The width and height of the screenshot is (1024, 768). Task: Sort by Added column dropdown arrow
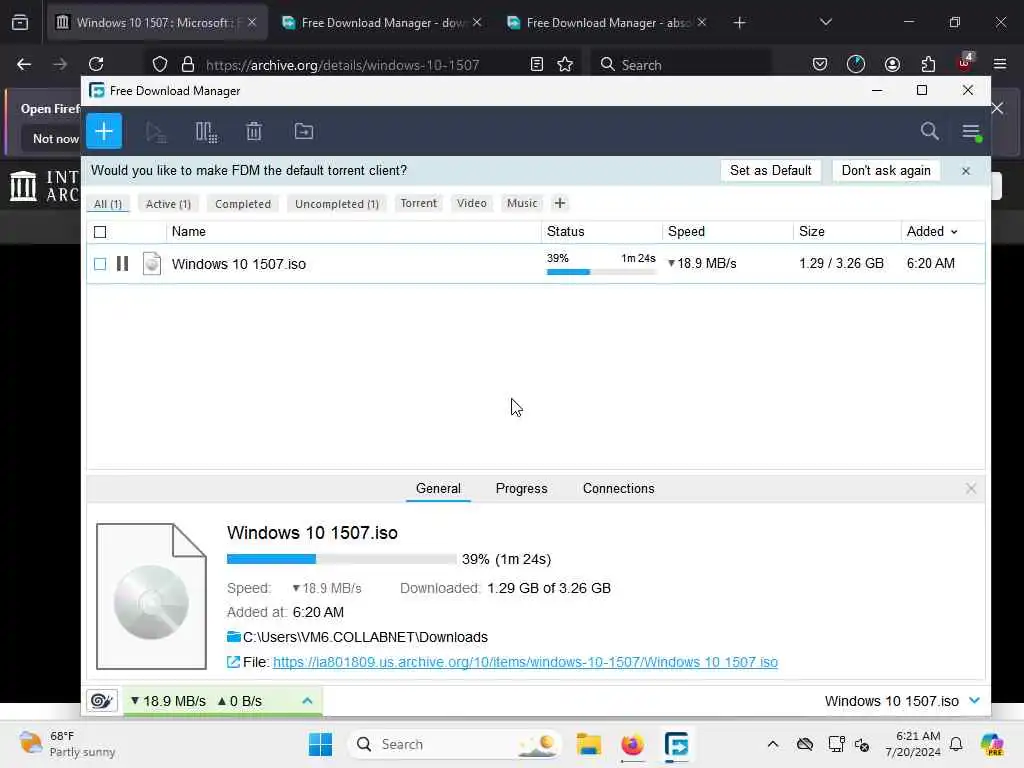[954, 232]
